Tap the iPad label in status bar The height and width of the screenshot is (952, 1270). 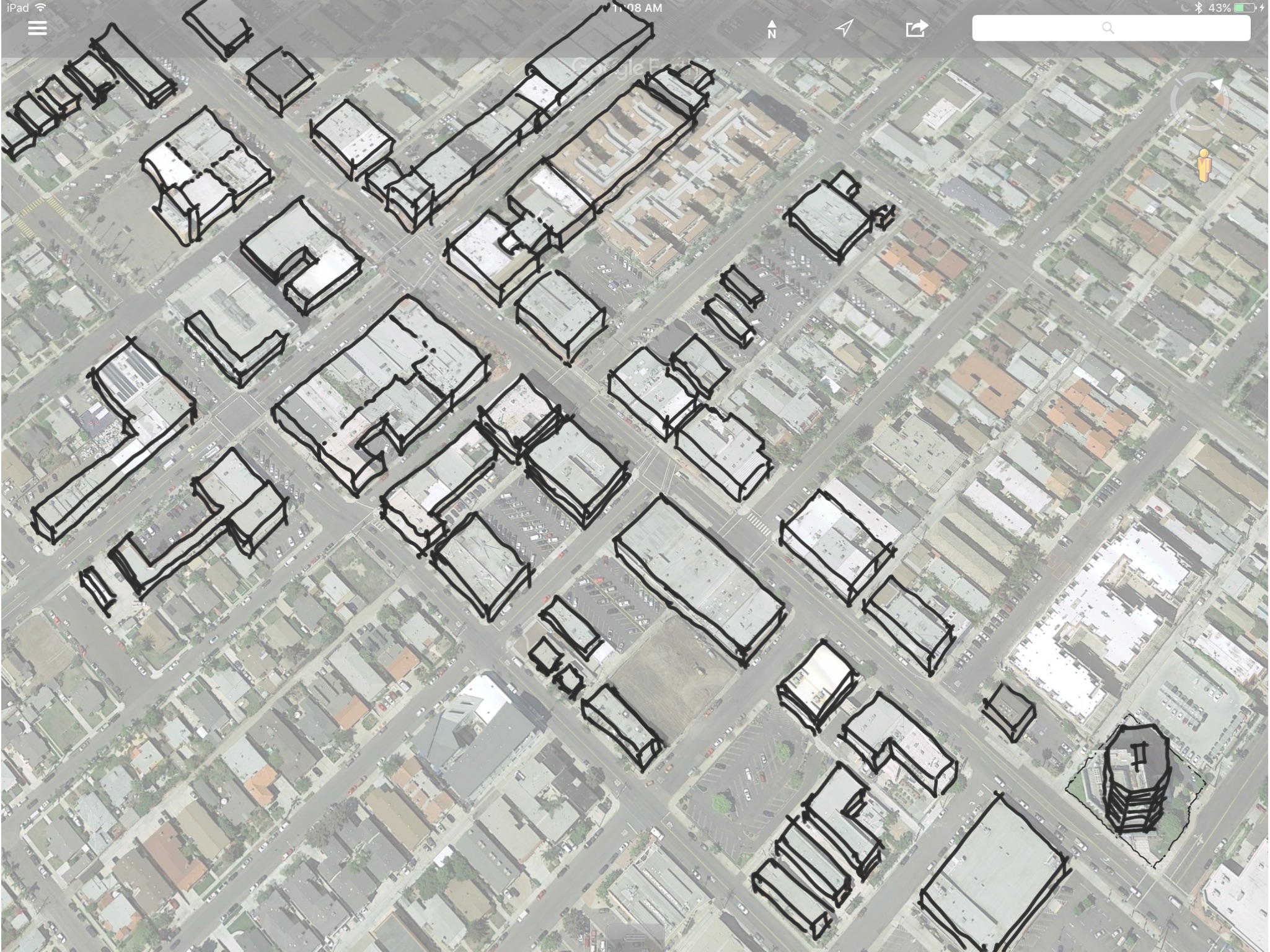[x=17, y=8]
